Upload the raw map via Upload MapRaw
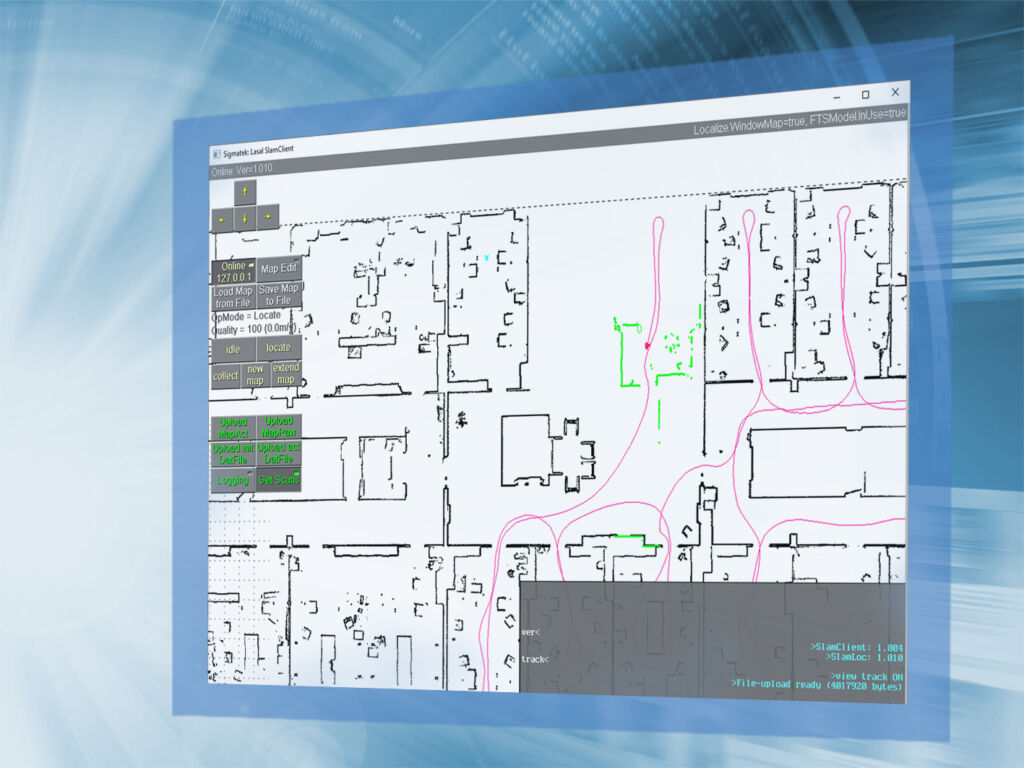 click(x=279, y=426)
